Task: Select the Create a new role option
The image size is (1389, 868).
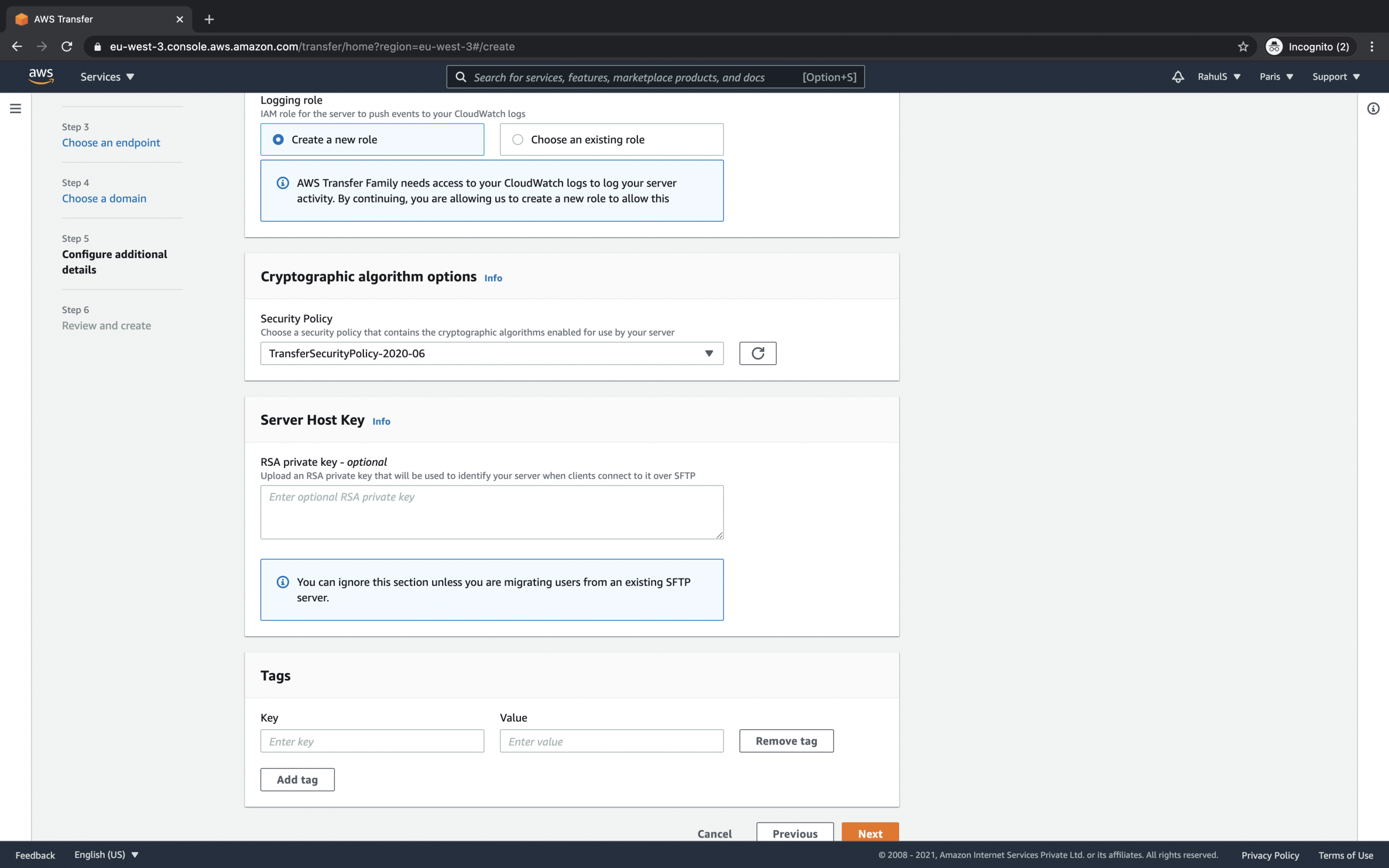Action: 278,139
